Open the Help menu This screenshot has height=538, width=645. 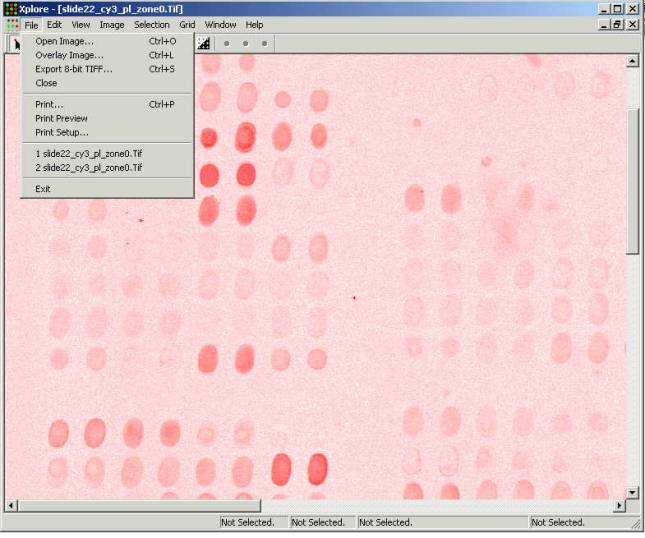click(x=254, y=25)
